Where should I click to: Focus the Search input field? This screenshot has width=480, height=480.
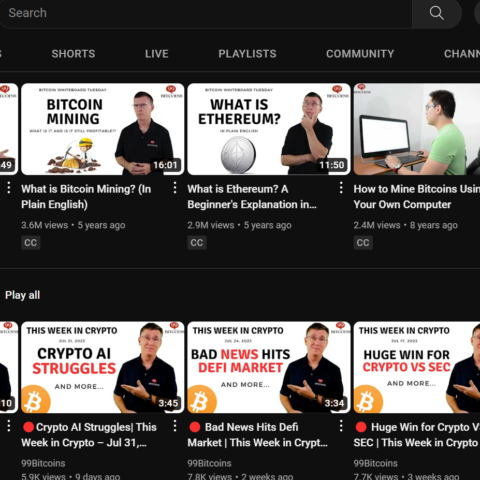[206, 13]
